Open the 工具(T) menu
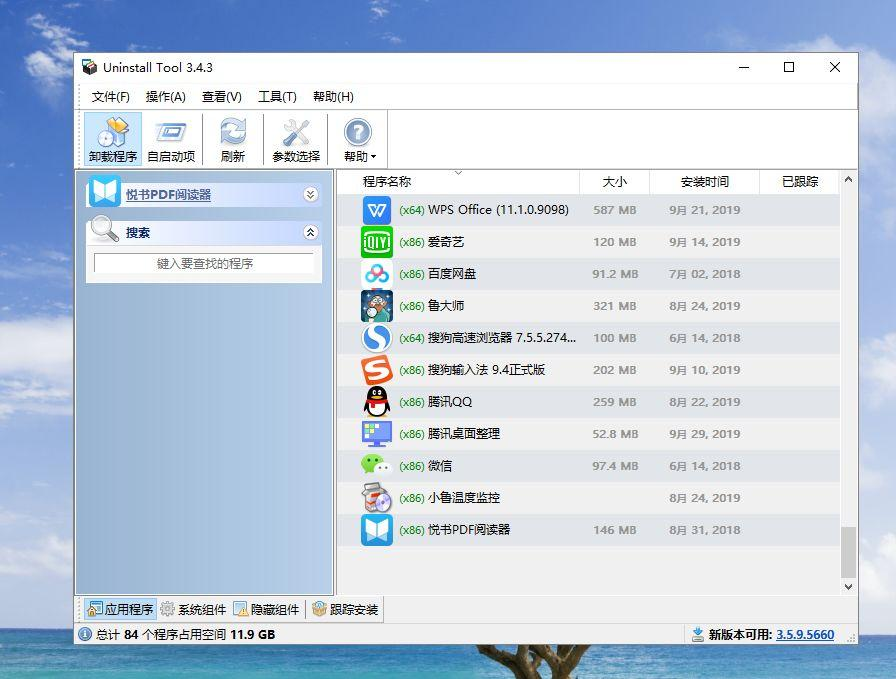Image resolution: width=896 pixels, height=679 pixels. pos(277,97)
